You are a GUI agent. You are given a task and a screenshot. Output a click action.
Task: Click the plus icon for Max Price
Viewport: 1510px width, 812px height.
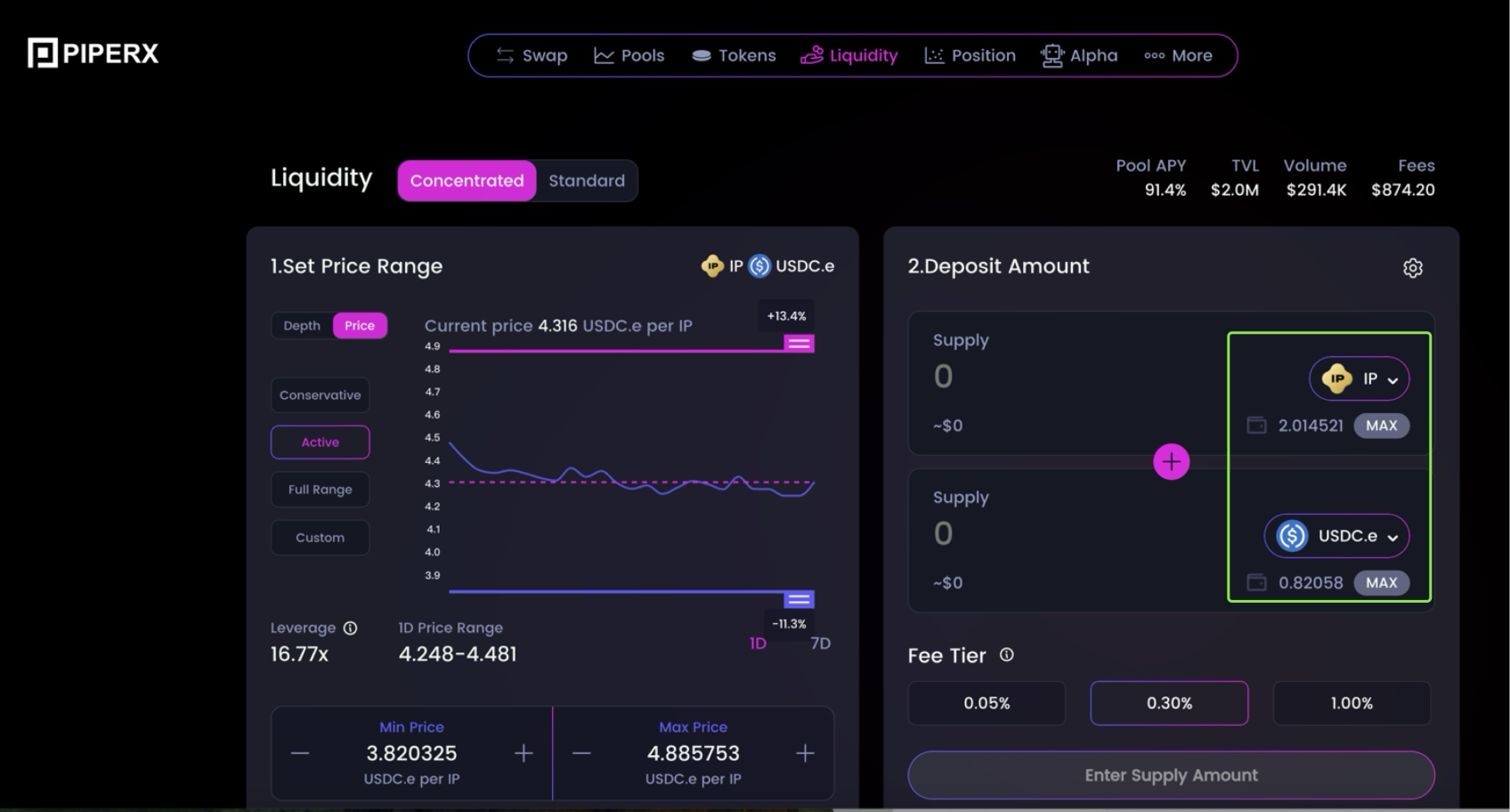click(x=805, y=754)
